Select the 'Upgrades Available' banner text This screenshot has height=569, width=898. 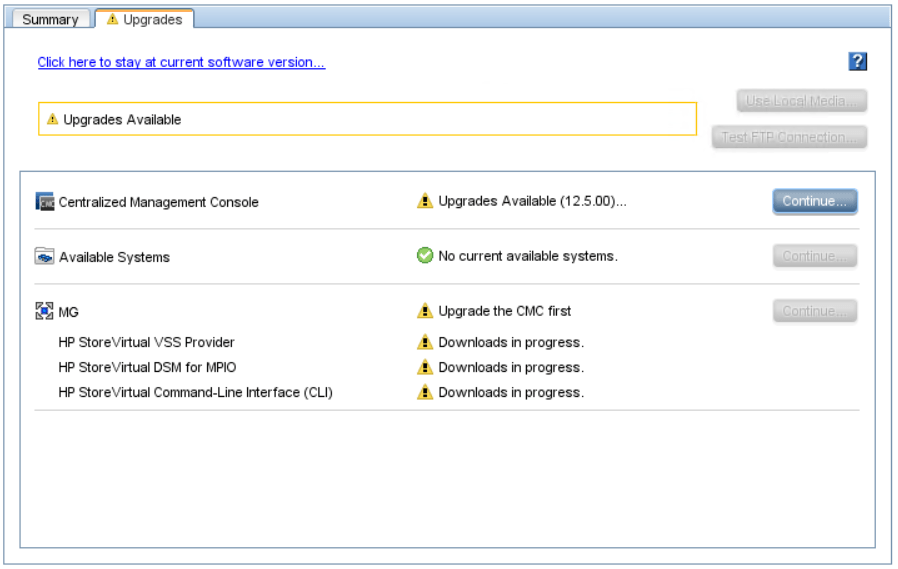tap(122, 120)
